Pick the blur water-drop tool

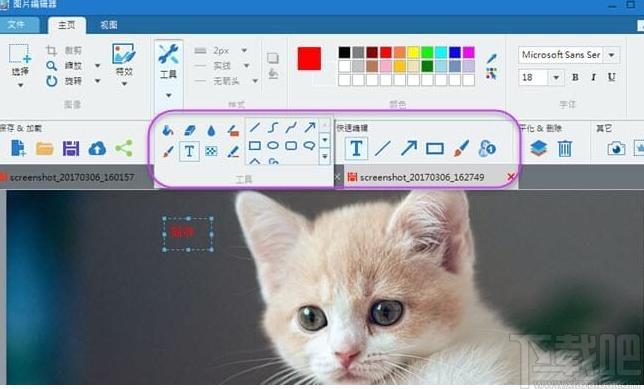tap(211, 131)
